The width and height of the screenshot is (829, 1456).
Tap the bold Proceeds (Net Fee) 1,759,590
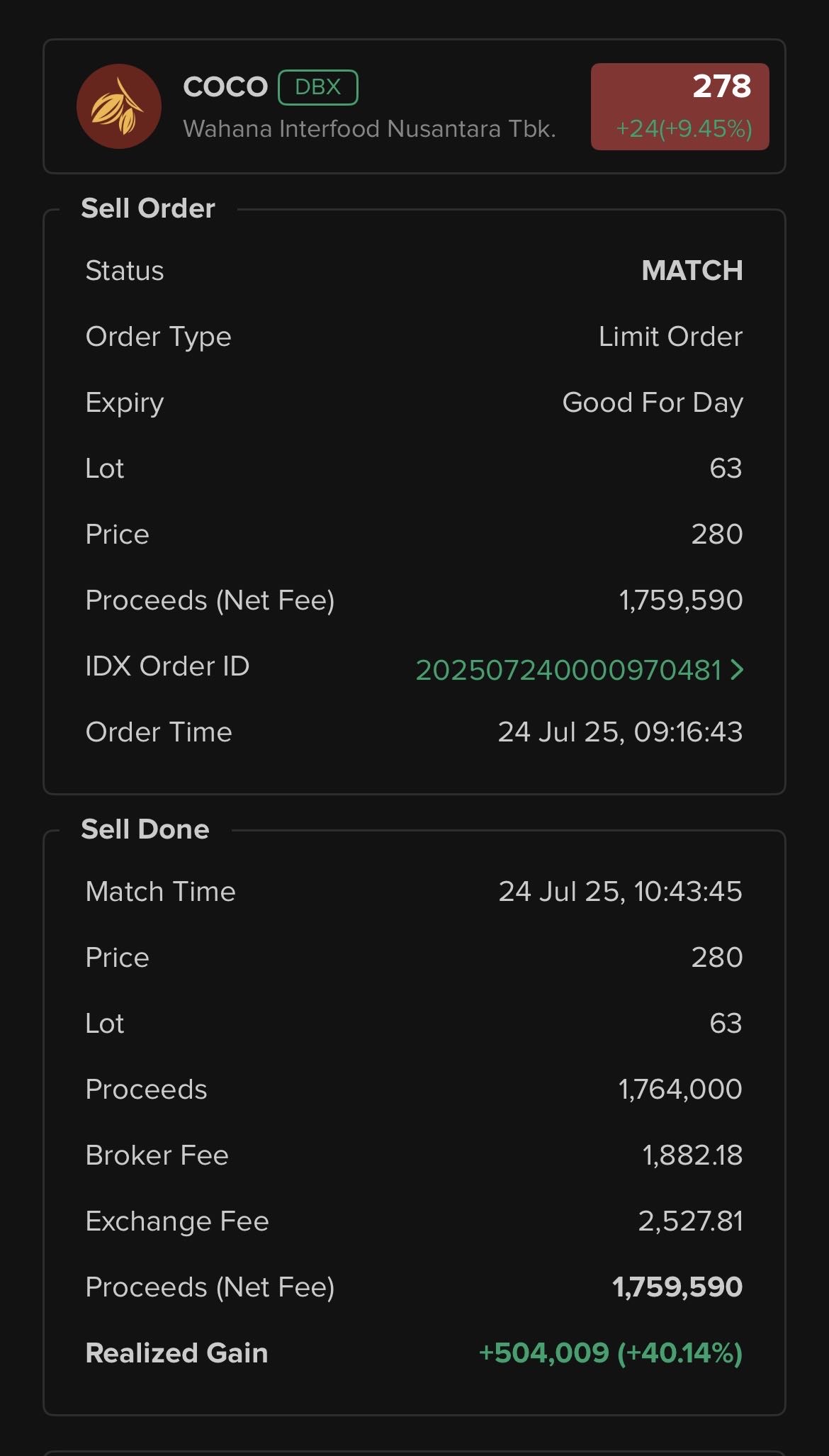677,1287
